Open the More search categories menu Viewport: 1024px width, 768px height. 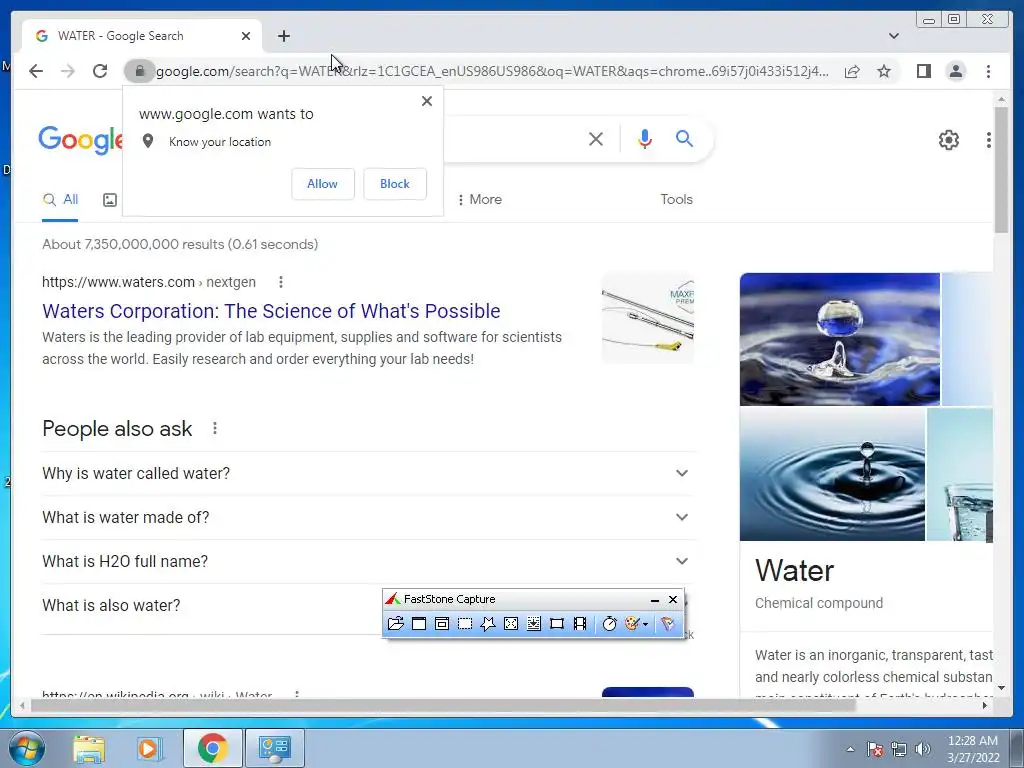click(479, 199)
